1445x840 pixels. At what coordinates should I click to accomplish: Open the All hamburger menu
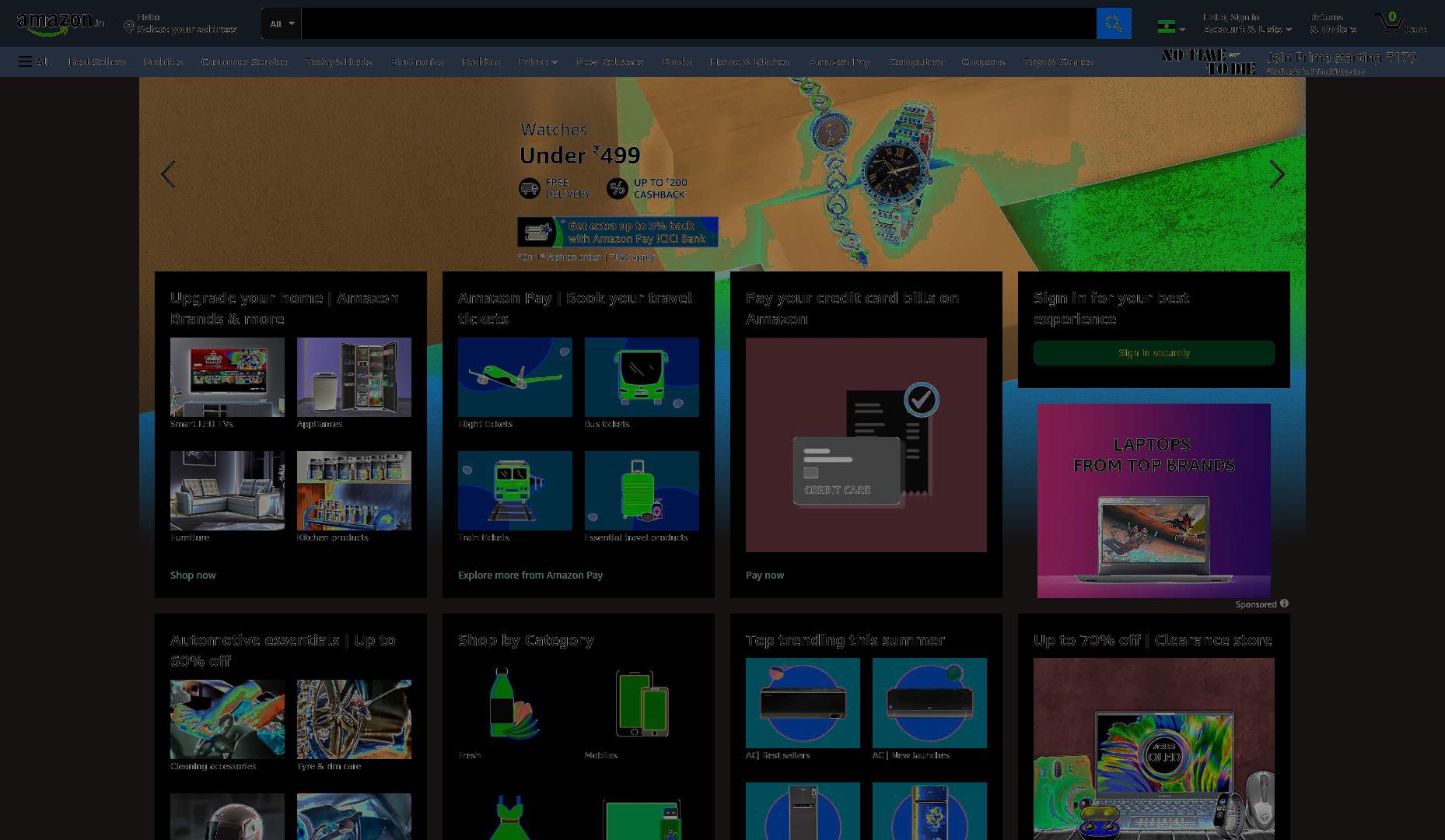33,61
